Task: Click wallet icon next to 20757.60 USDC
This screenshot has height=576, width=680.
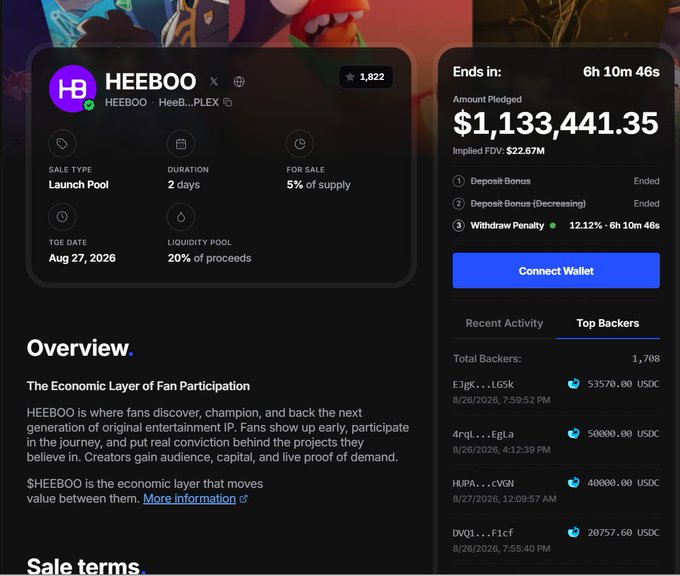Action: 574,532
